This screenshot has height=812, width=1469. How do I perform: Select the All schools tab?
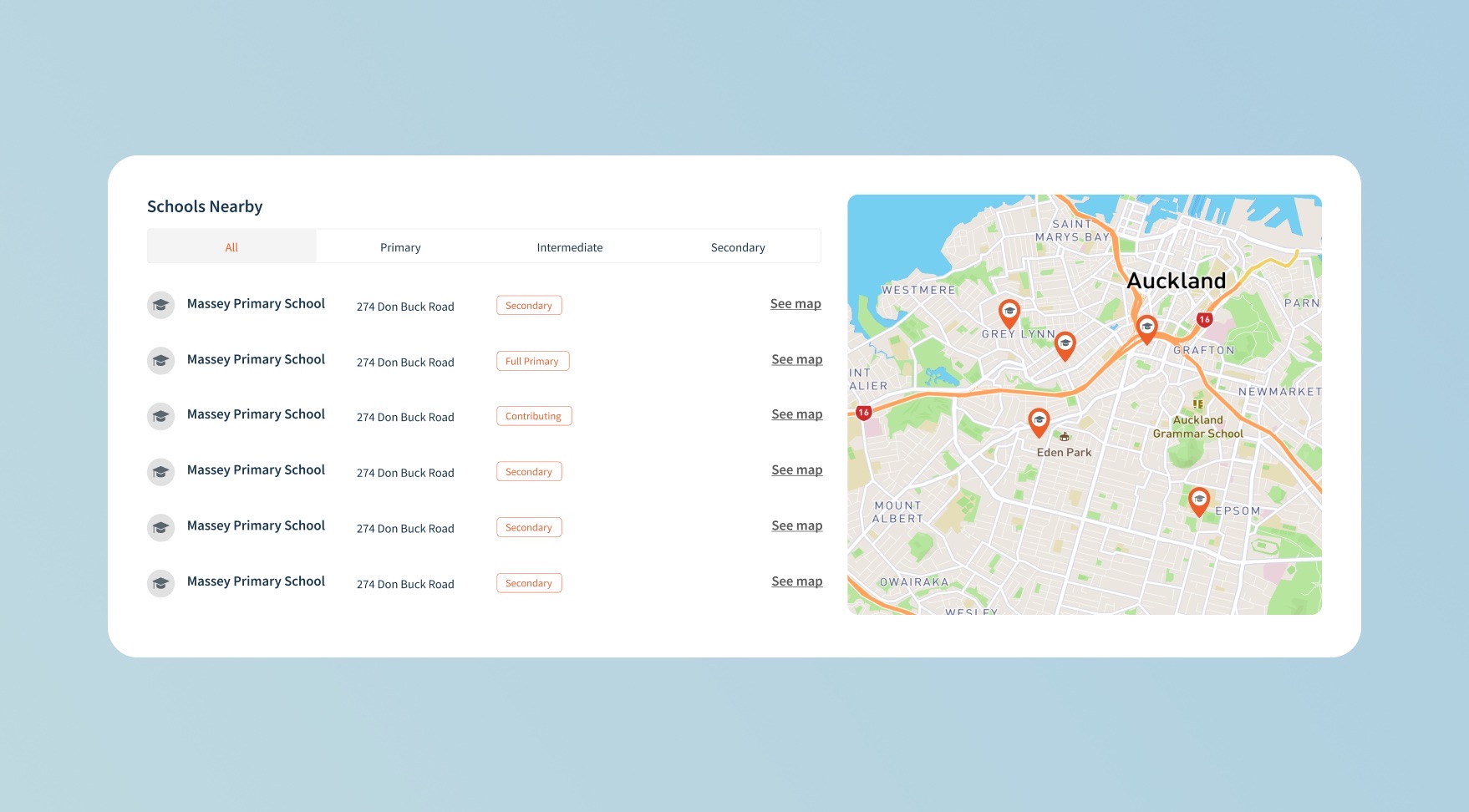click(231, 246)
